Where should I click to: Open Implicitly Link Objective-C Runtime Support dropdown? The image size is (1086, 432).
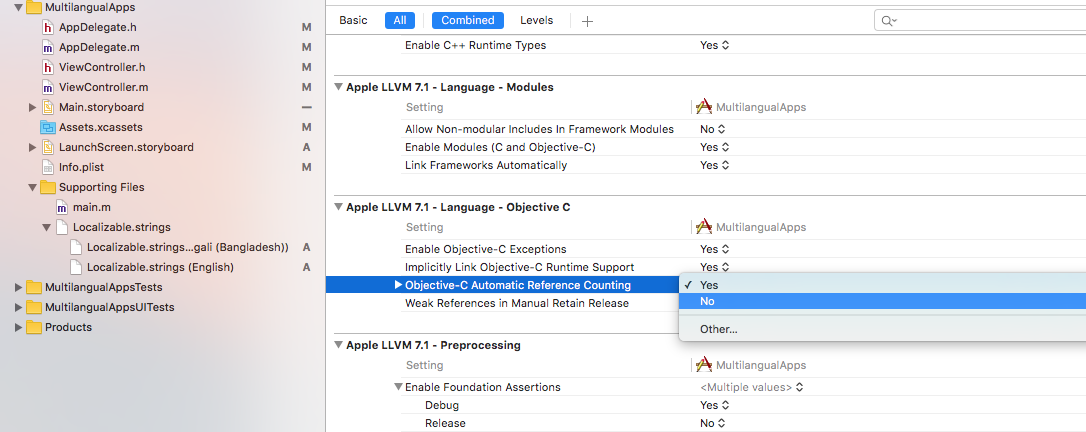pyautogui.click(x=715, y=267)
